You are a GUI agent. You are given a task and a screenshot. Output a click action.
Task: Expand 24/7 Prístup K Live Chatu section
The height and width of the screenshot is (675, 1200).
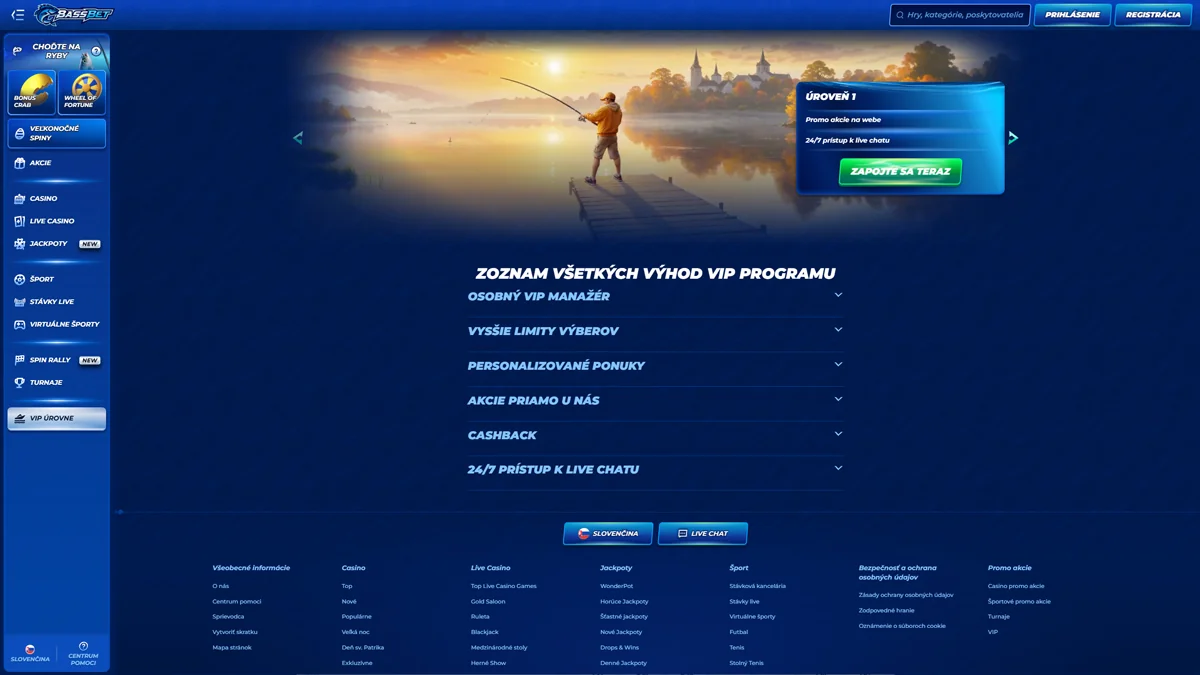coord(655,469)
